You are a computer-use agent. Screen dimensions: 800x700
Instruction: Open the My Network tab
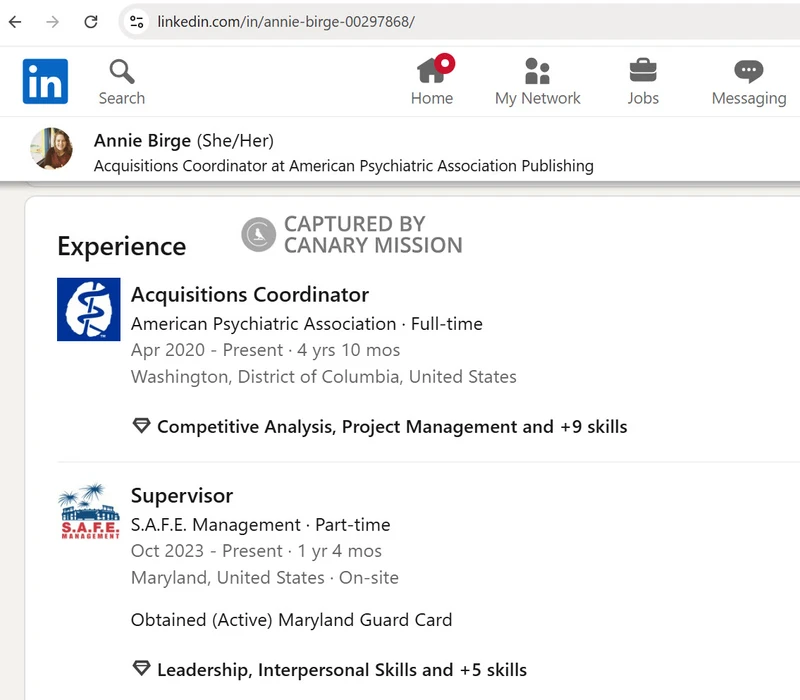pyautogui.click(x=537, y=82)
